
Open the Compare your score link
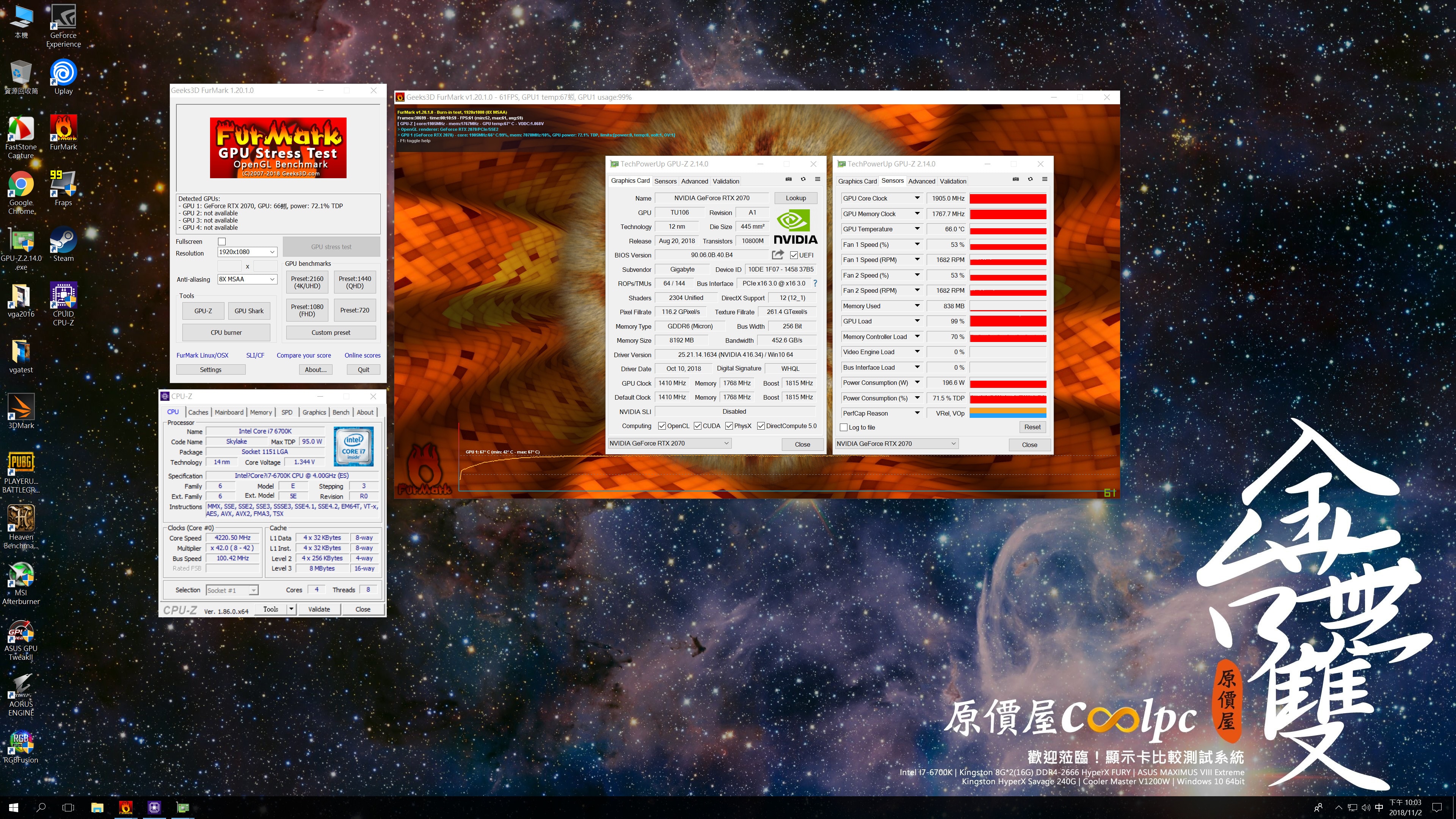tap(303, 356)
